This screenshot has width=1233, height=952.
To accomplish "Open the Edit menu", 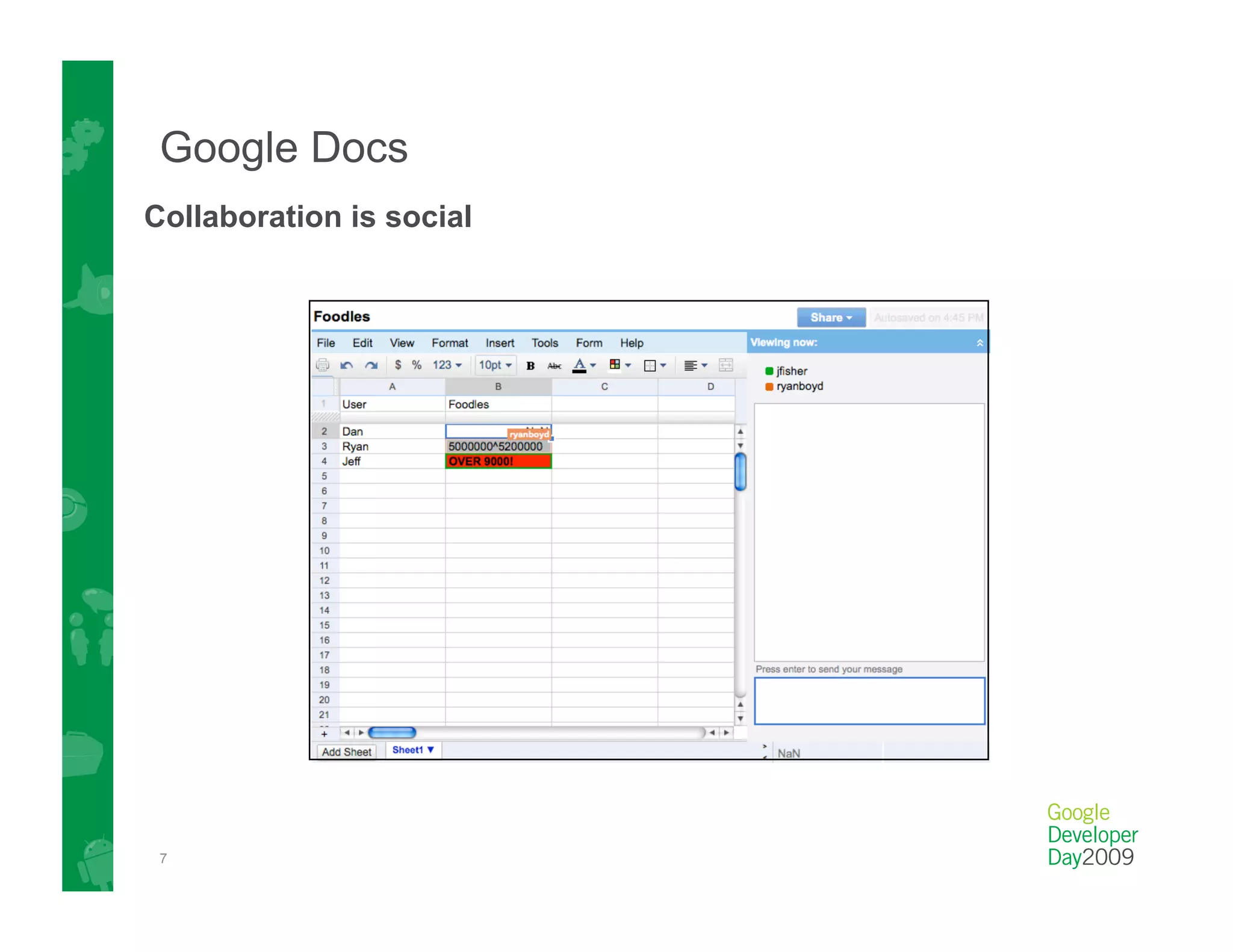I will 362,342.
